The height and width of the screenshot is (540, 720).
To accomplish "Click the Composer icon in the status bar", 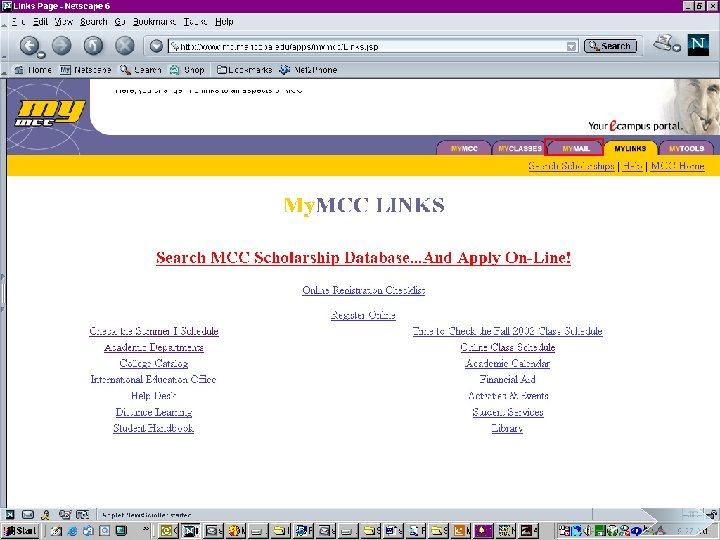I will click(x=64, y=515).
